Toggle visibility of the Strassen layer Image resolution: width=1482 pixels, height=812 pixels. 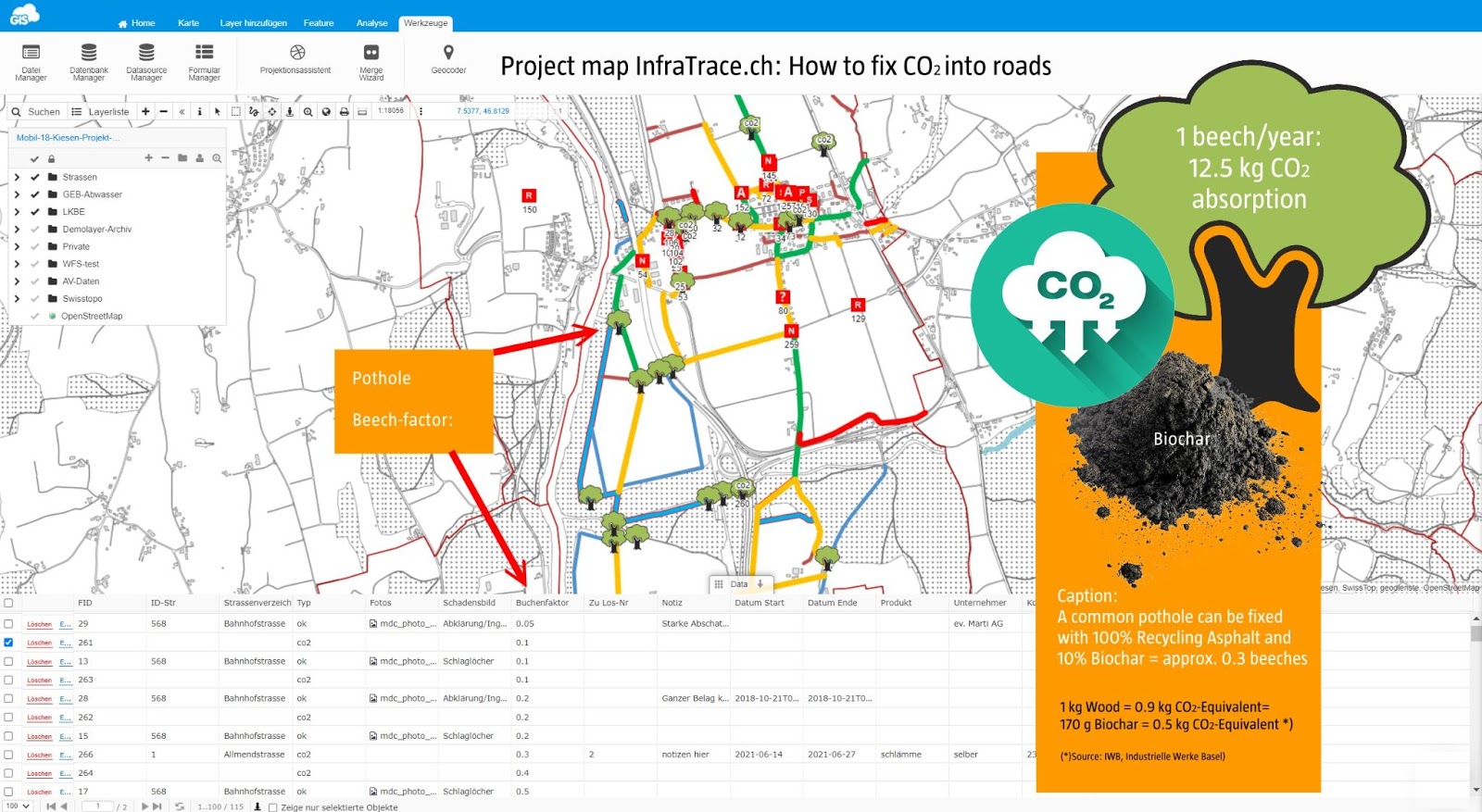coord(35,177)
